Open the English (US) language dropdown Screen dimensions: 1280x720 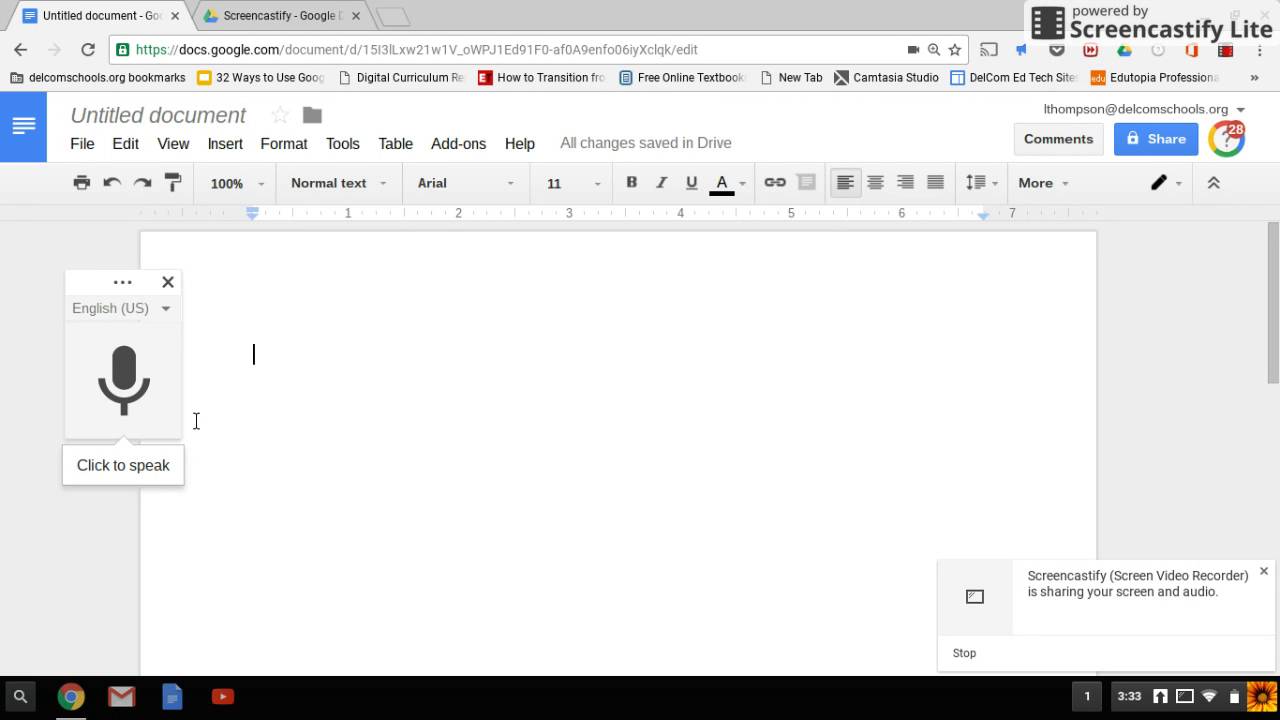(121, 308)
